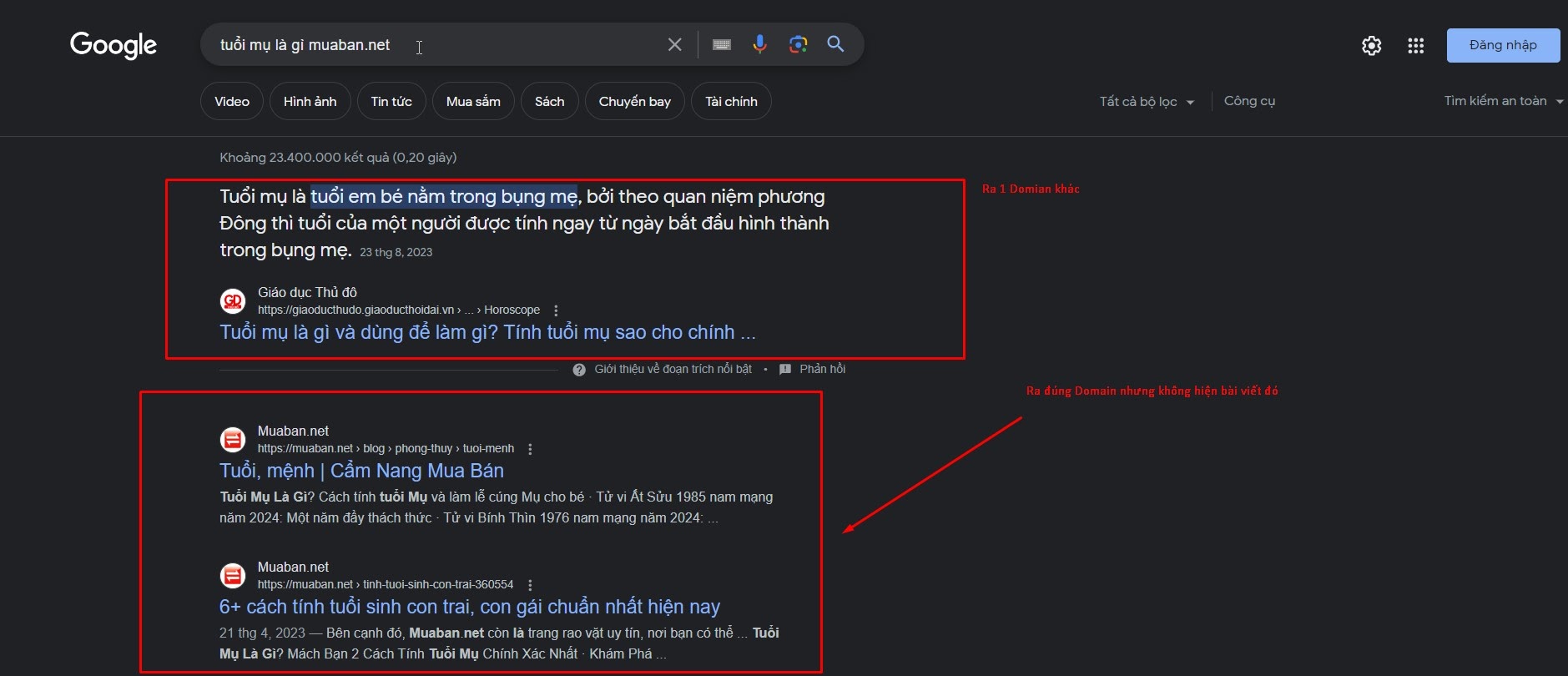
Task: Open Google Lens image search
Action: click(798, 44)
